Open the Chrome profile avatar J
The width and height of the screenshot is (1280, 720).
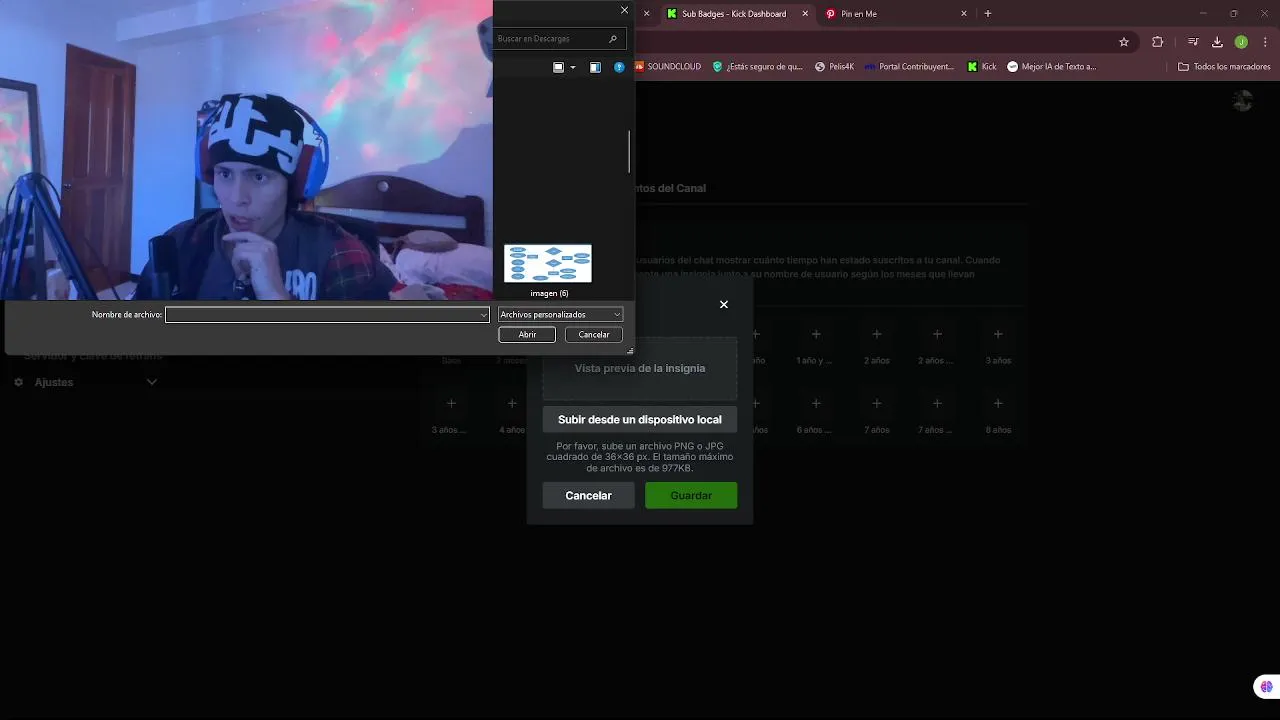click(x=1241, y=42)
